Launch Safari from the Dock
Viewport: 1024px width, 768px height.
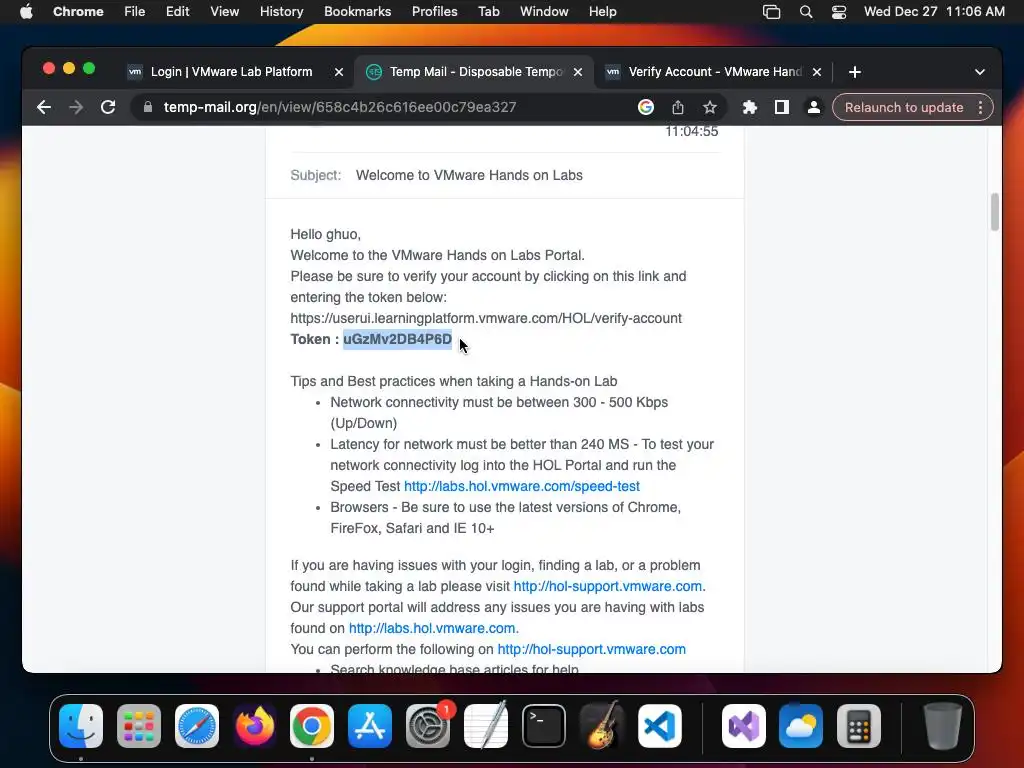point(197,726)
